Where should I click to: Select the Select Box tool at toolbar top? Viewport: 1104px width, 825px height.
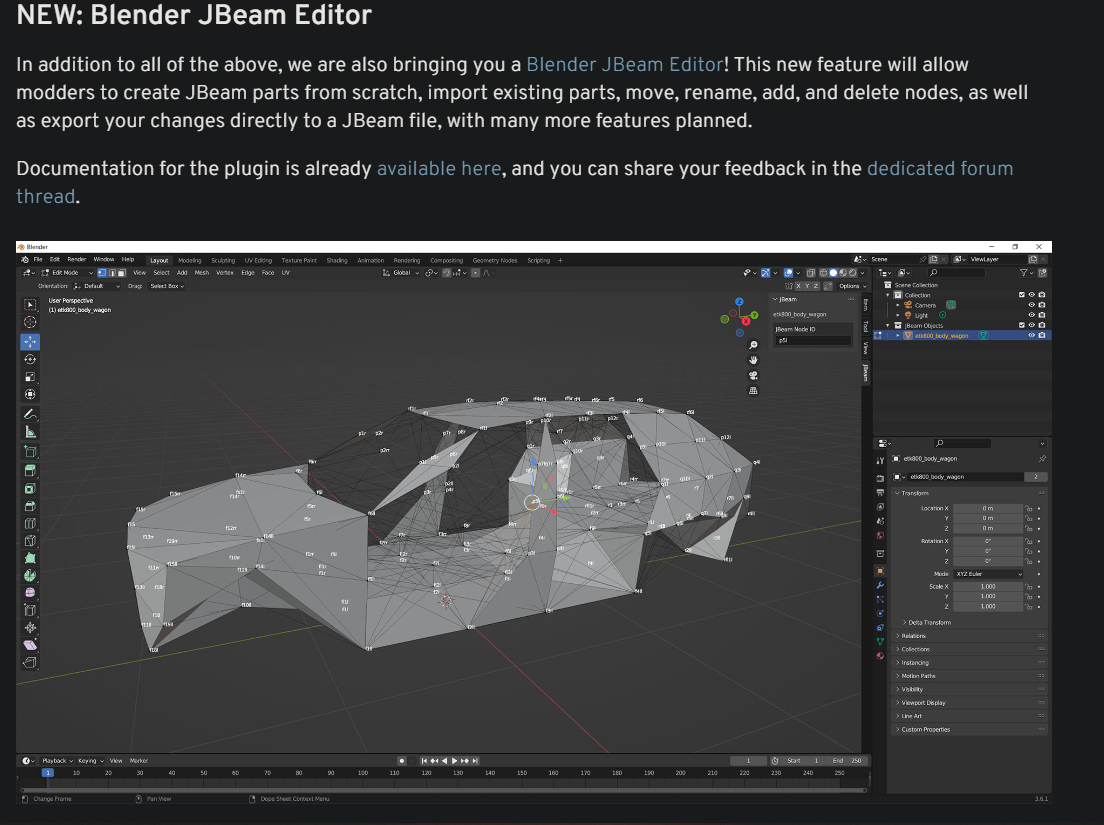[30, 304]
